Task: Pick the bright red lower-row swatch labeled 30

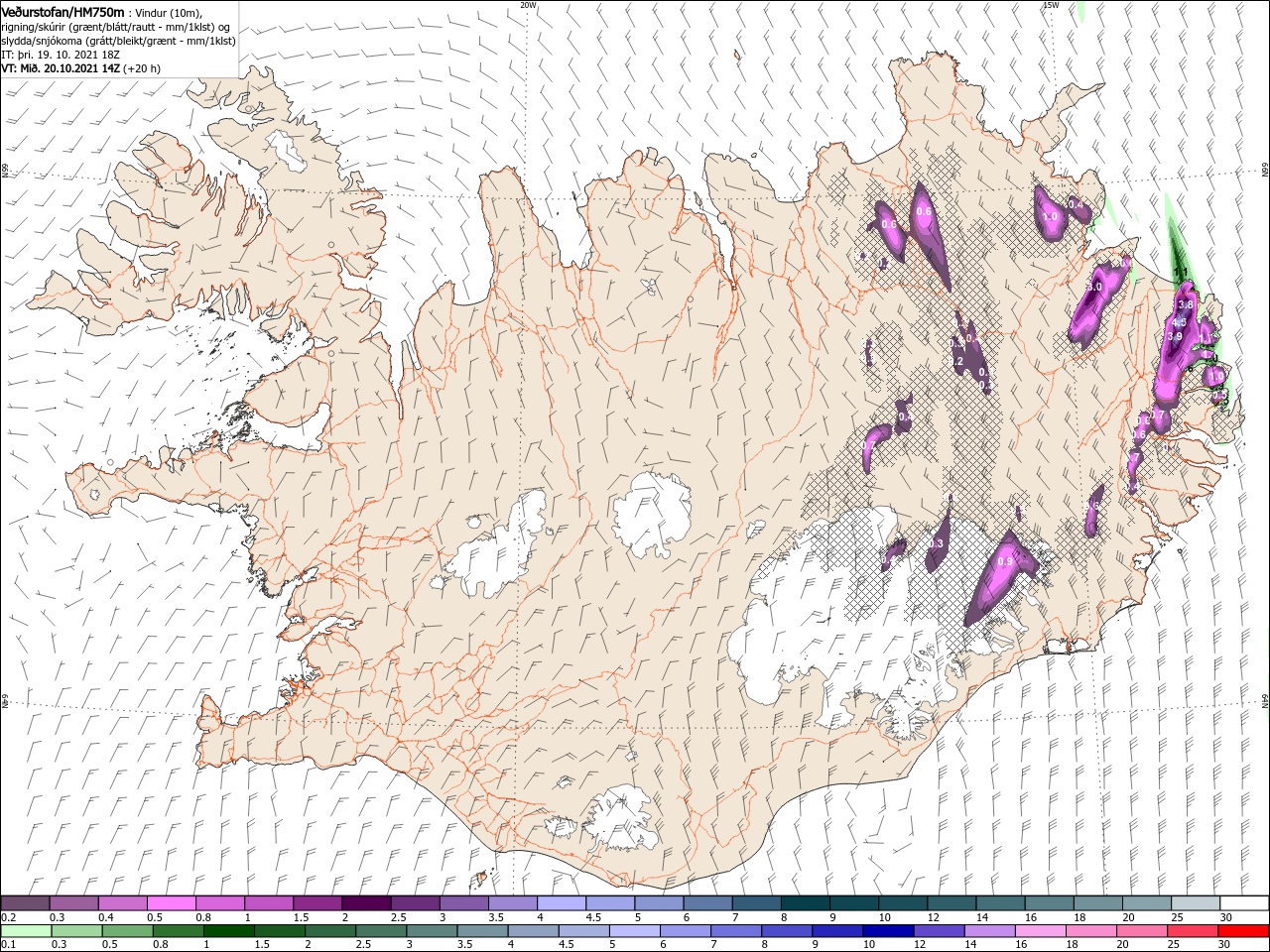Action: [x=1244, y=931]
